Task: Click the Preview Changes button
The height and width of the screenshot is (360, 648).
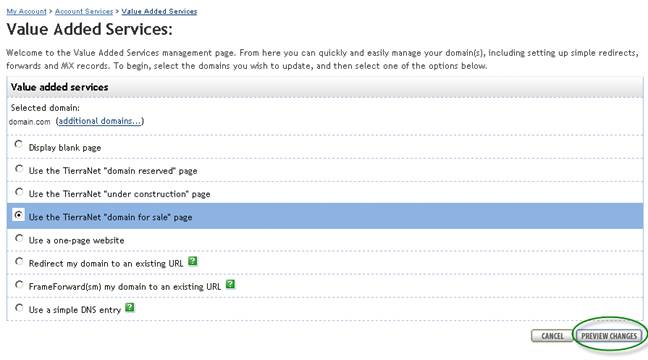Action: (x=609, y=336)
